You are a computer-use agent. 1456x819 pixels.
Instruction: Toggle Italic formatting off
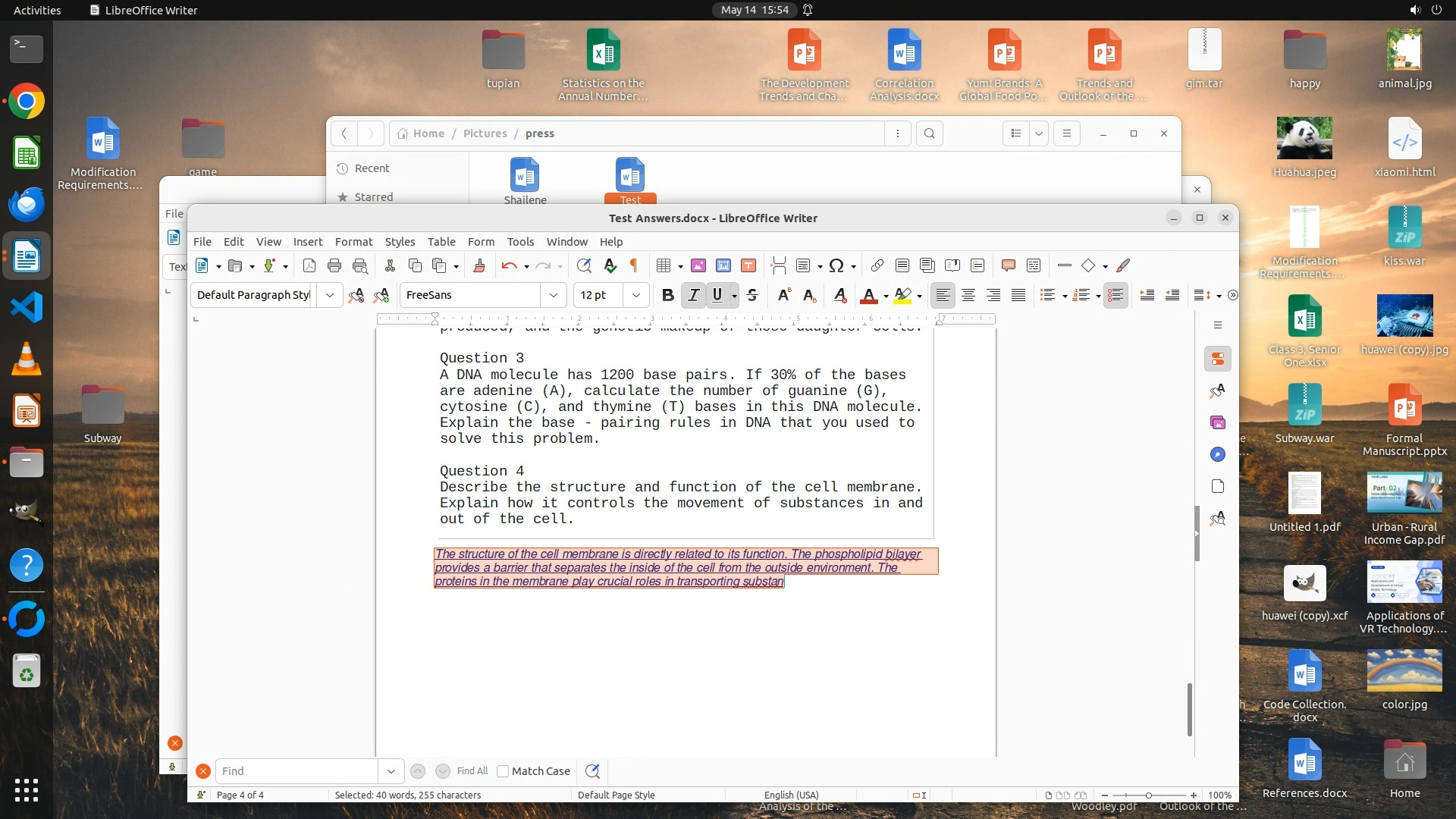click(693, 295)
